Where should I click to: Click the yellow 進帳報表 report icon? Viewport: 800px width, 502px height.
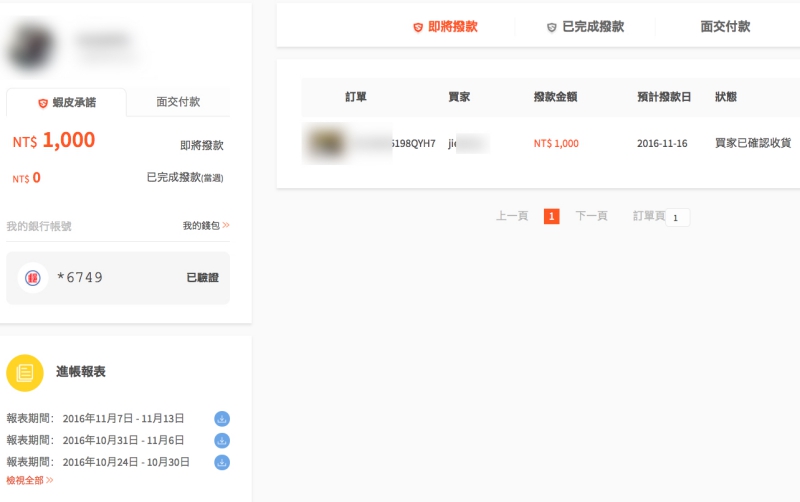[x=24, y=373]
